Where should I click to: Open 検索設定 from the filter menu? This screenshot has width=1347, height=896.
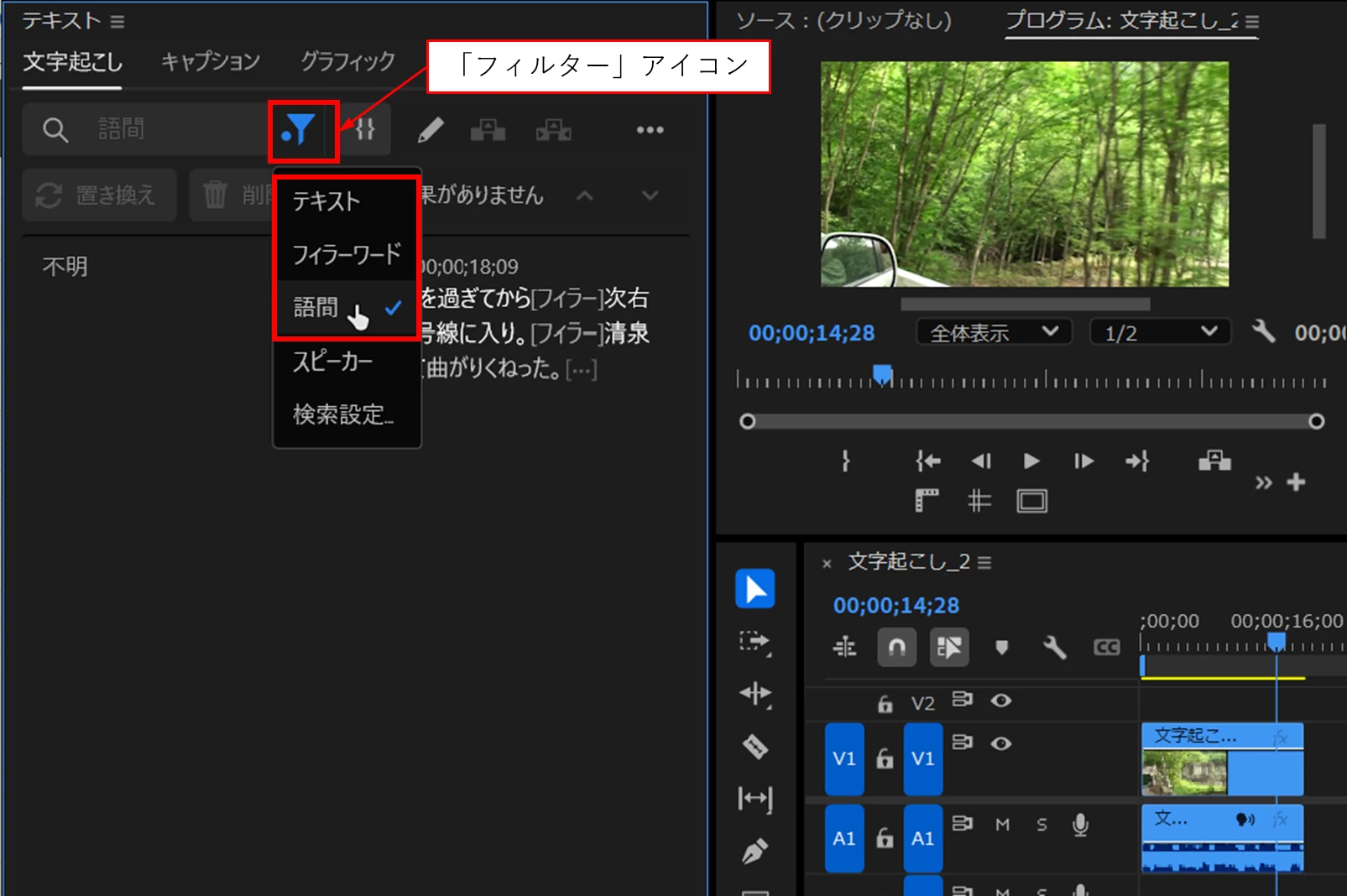[347, 414]
